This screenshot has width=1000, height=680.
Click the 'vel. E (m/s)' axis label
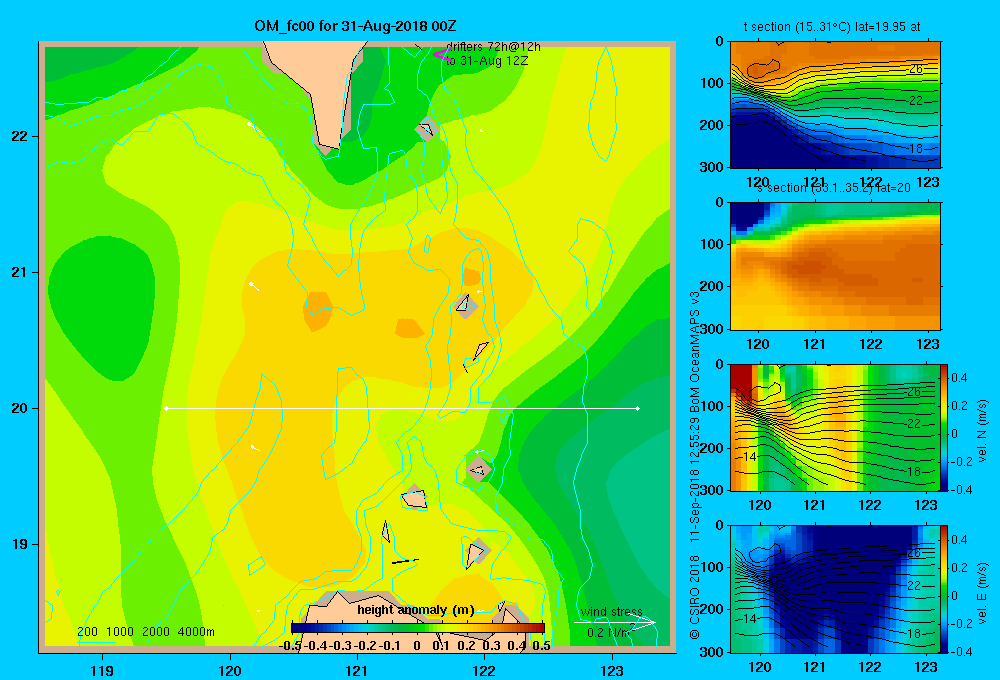pos(982,592)
